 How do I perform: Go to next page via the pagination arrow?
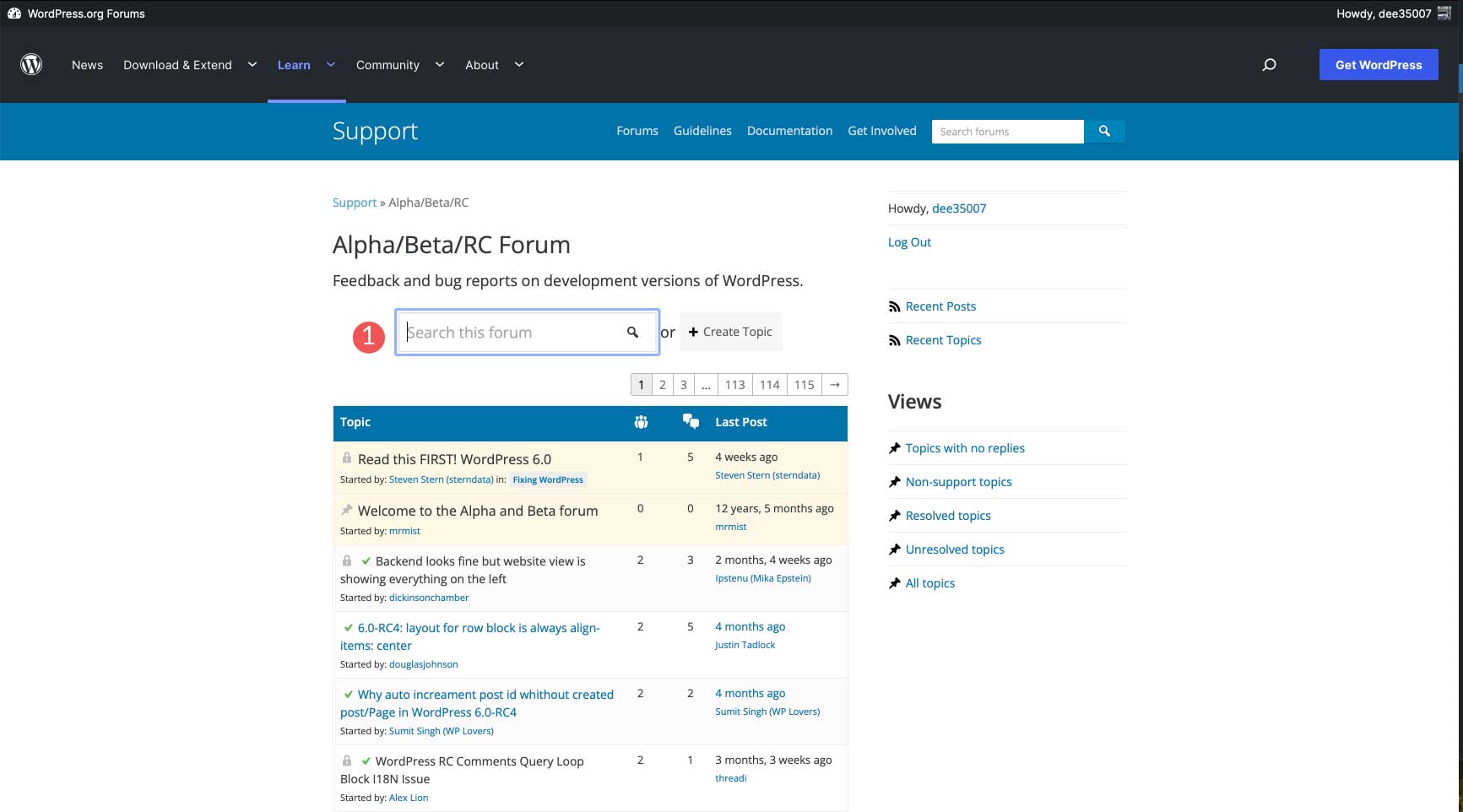[x=834, y=384]
